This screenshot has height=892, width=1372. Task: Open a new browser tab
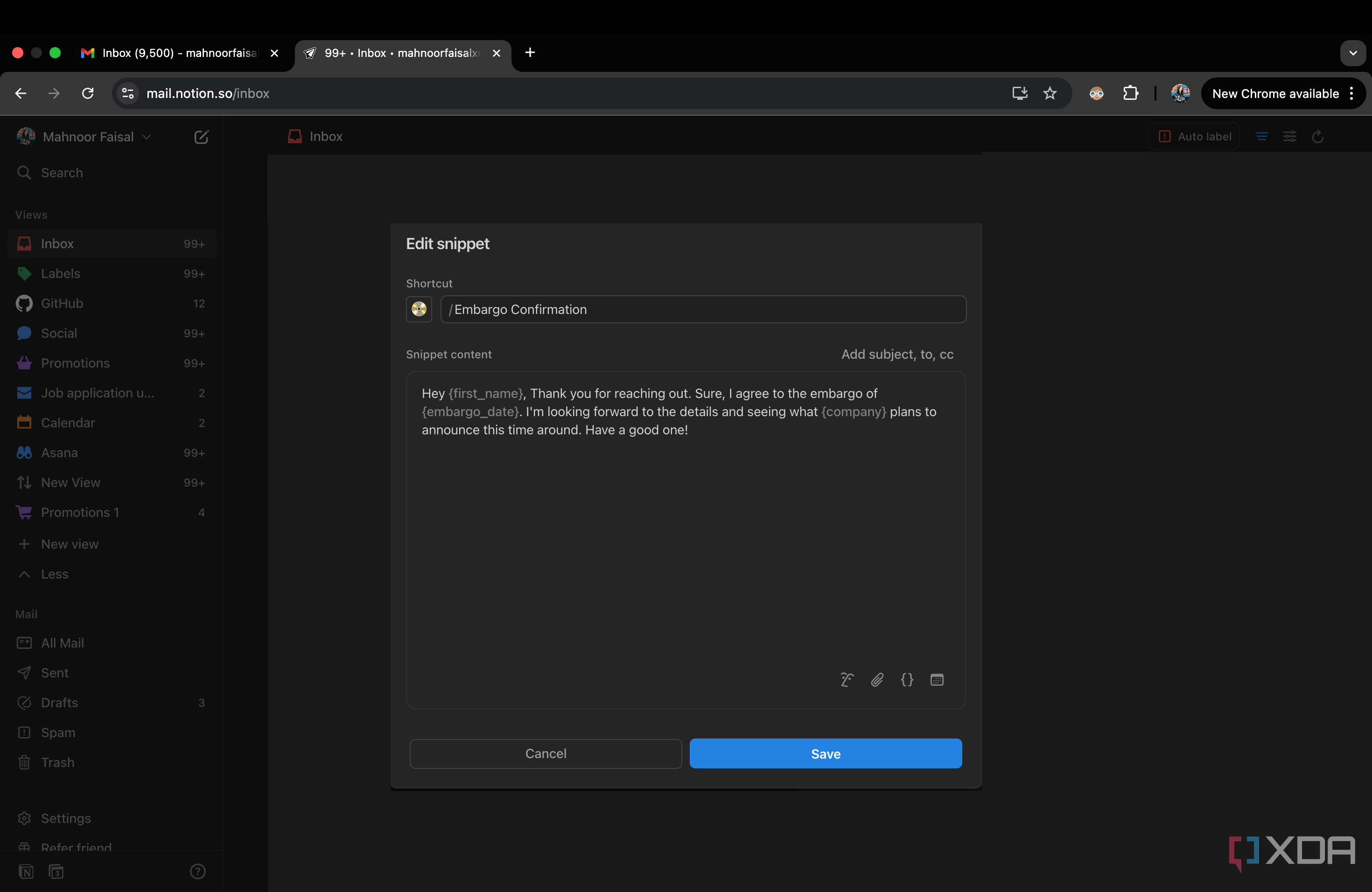(530, 52)
